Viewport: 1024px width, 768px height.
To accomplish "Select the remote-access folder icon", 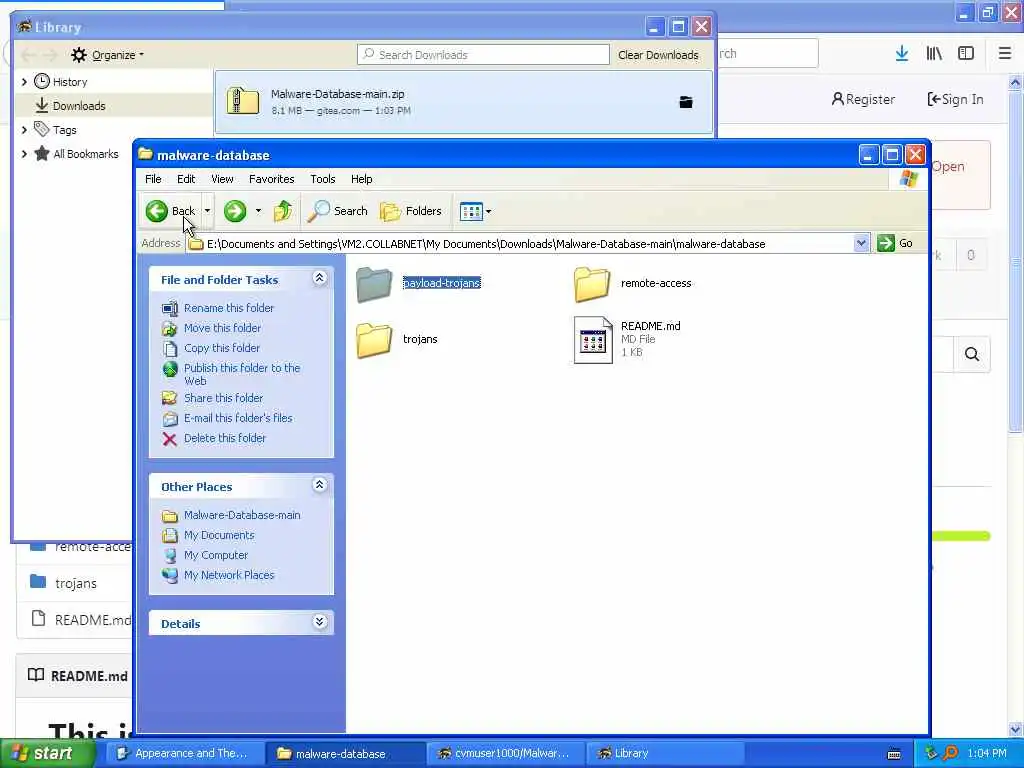I will (592, 283).
